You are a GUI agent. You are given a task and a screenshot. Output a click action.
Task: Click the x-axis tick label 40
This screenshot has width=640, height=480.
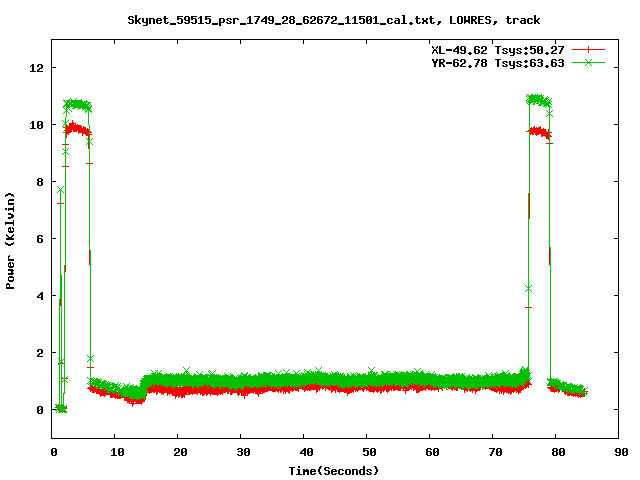tap(307, 452)
